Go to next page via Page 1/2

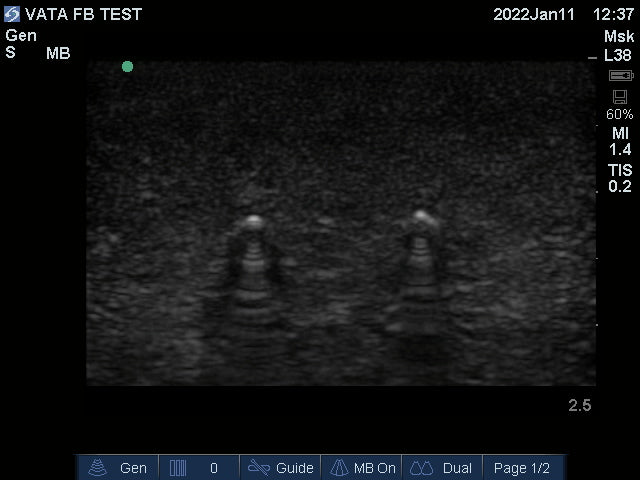tap(522, 467)
